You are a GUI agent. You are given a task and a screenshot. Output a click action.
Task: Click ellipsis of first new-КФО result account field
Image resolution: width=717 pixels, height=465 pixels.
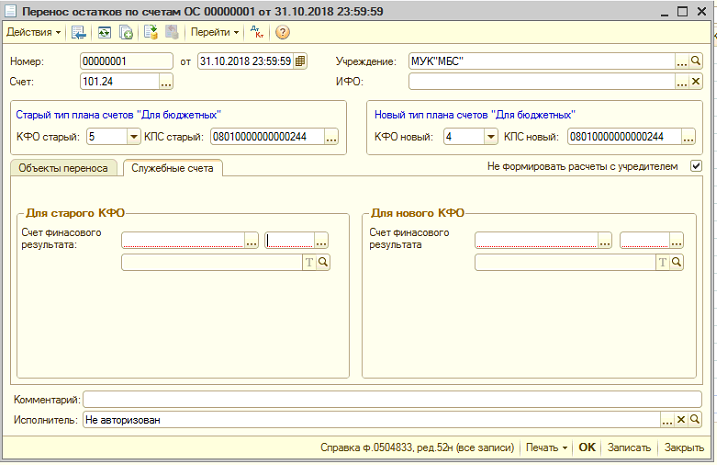pos(605,241)
